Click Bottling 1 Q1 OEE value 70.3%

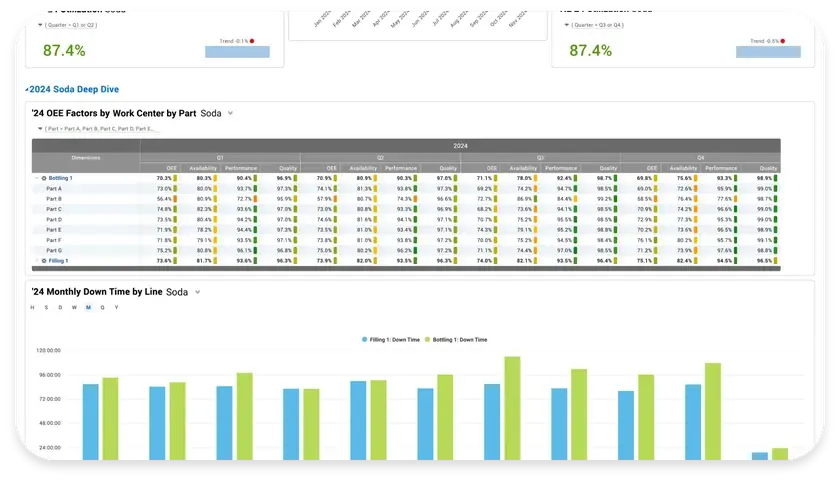164,178
